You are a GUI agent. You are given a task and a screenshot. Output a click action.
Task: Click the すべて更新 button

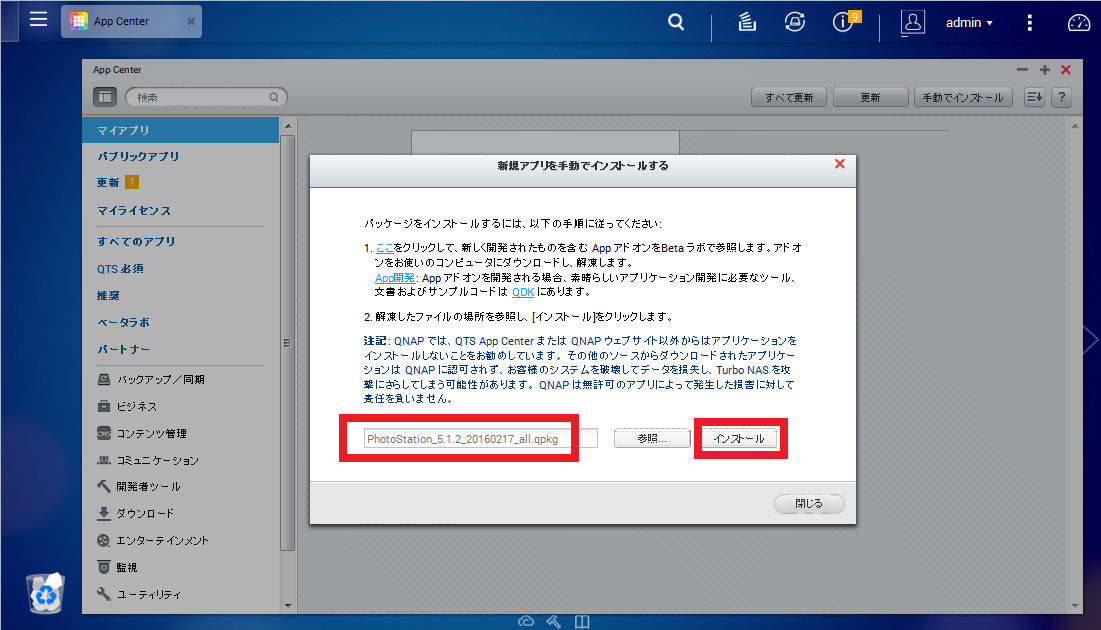coord(789,98)
